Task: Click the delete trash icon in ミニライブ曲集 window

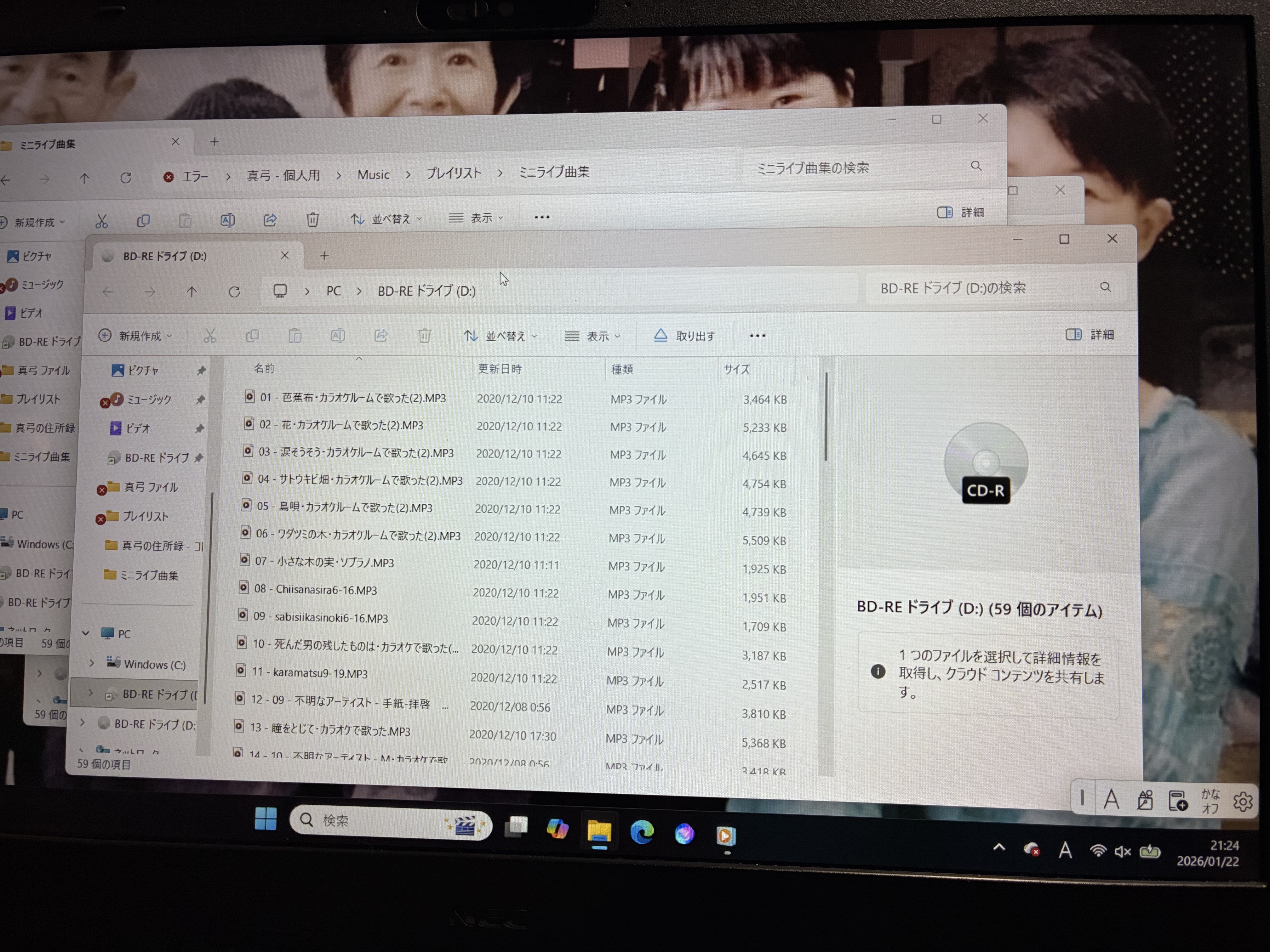Action: (312, 219)
